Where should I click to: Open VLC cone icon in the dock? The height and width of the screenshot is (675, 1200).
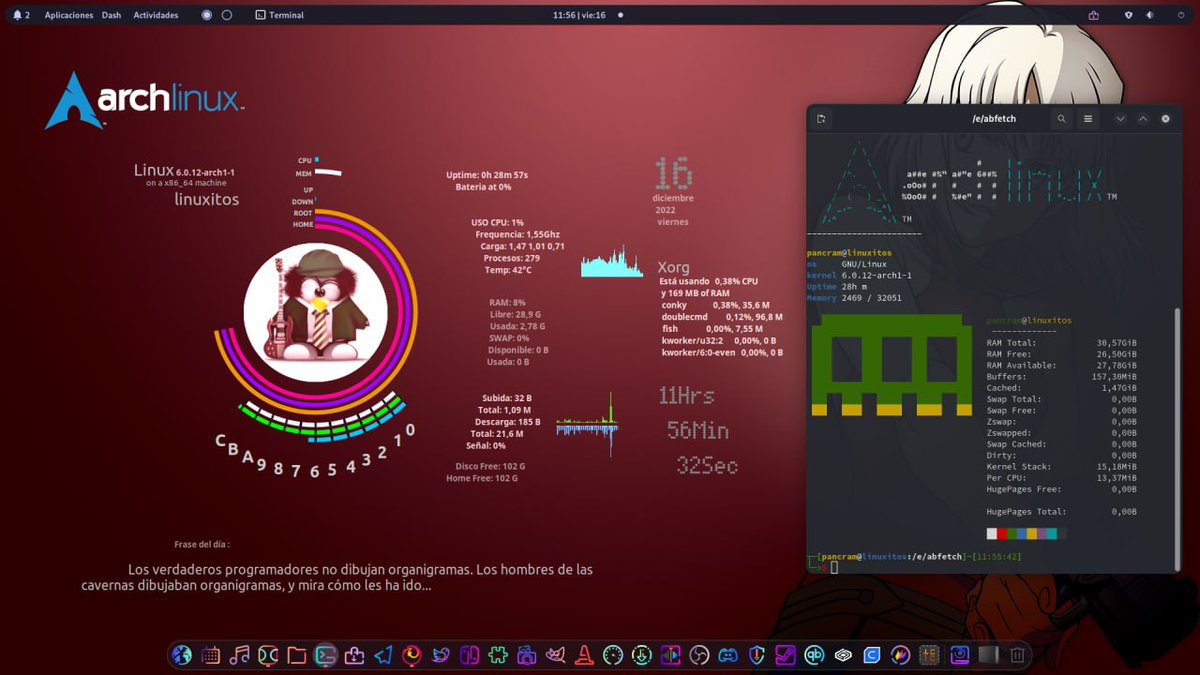584,655
